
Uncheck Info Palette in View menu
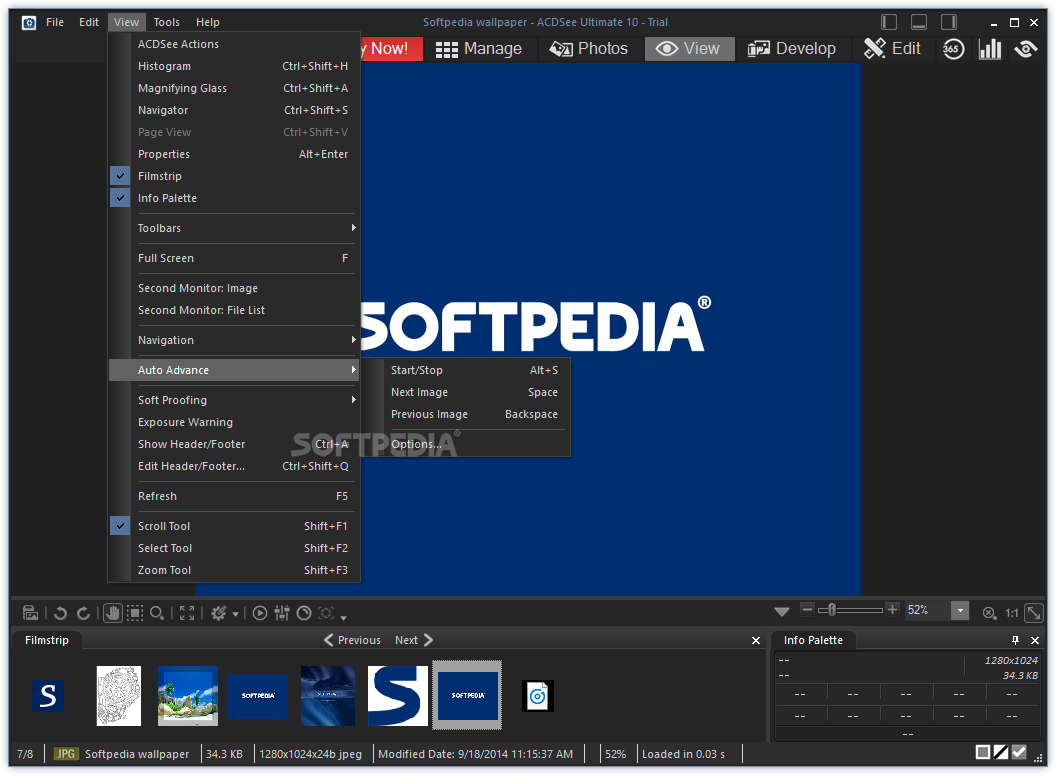click(233, 198)
